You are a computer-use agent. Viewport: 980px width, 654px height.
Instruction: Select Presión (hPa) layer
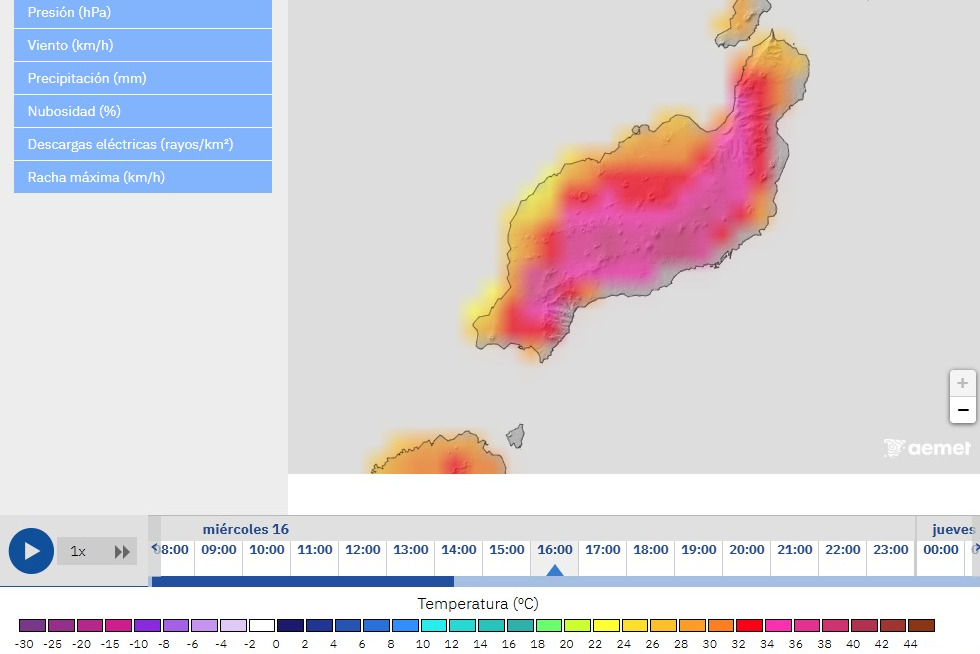click(143, 13)
